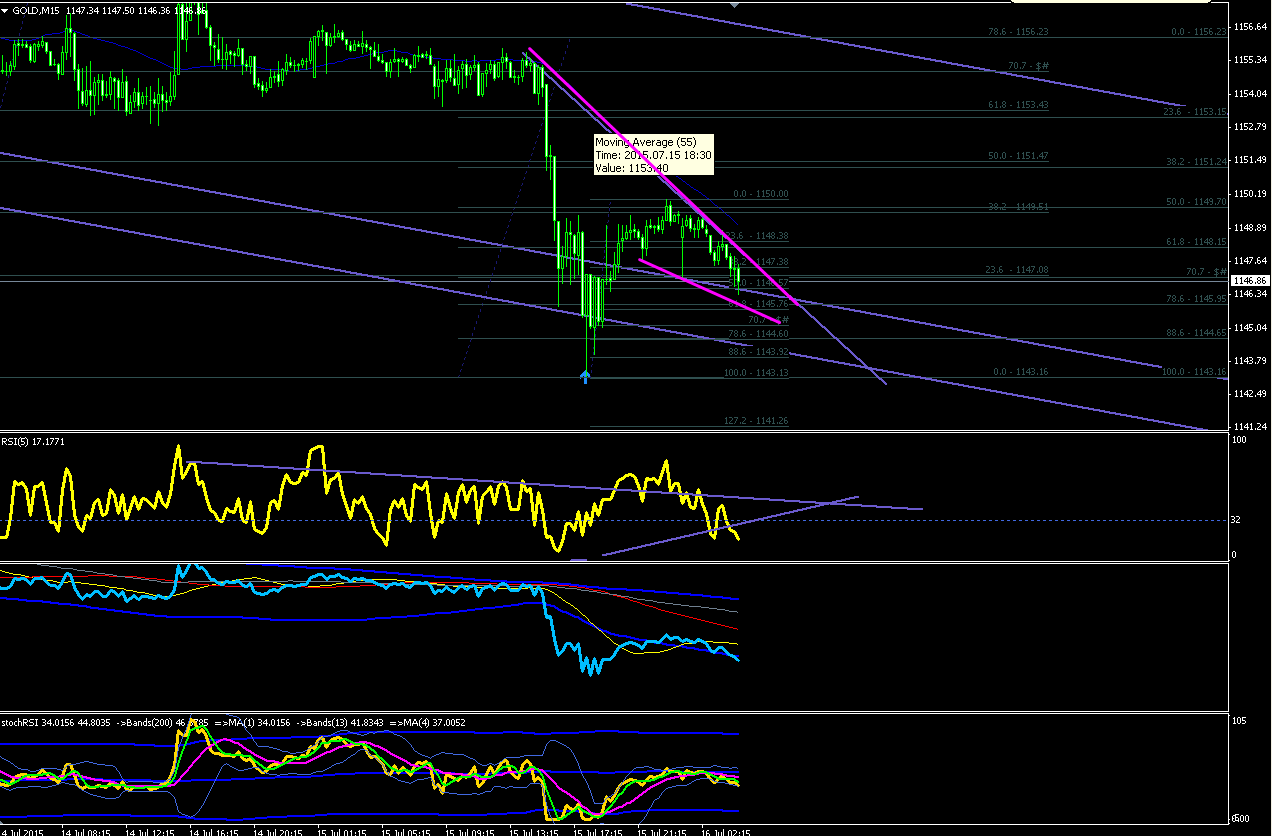
Task: Click the 15 Jul 13:15 time axis label
Action: pyautogui.click(x=534, y=831)
